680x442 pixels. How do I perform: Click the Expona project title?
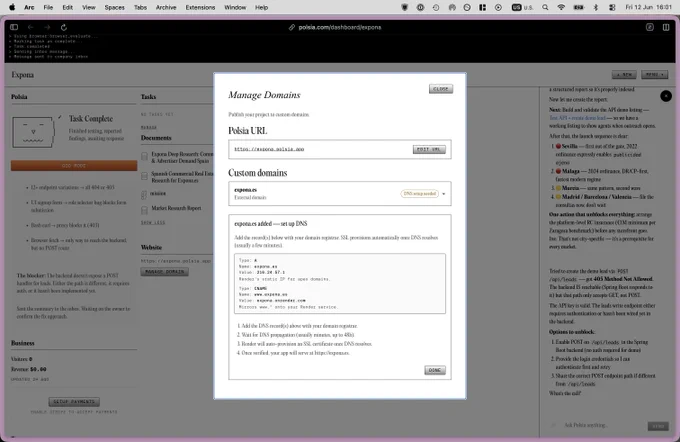[x=23, y=75]
